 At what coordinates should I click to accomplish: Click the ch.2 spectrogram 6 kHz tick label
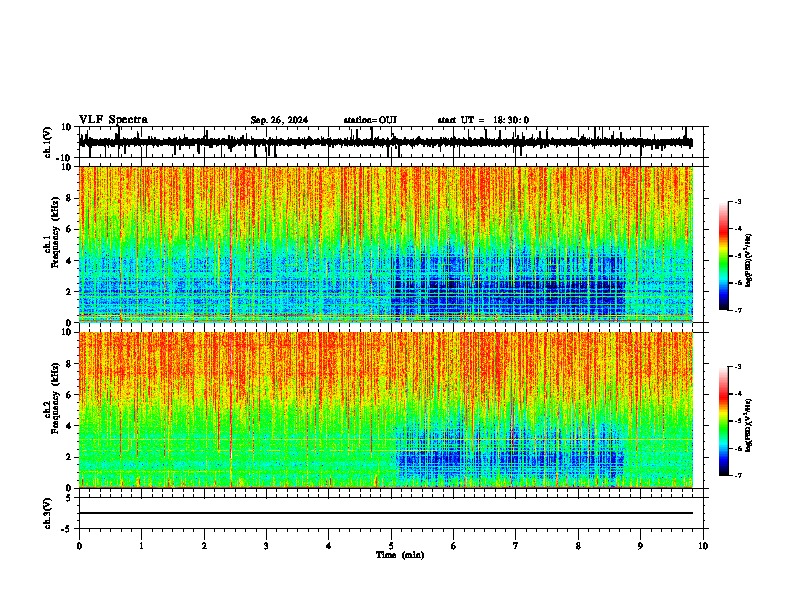[x=69, y=394]
